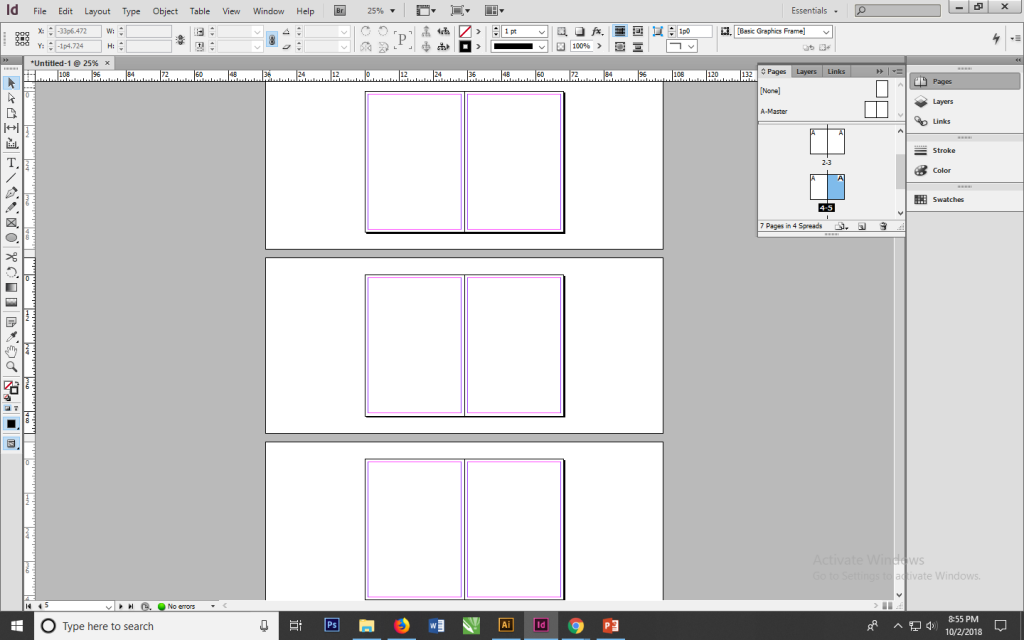The image size is (1024, 640).
Task: Open the Object menu
Action: 165,11
